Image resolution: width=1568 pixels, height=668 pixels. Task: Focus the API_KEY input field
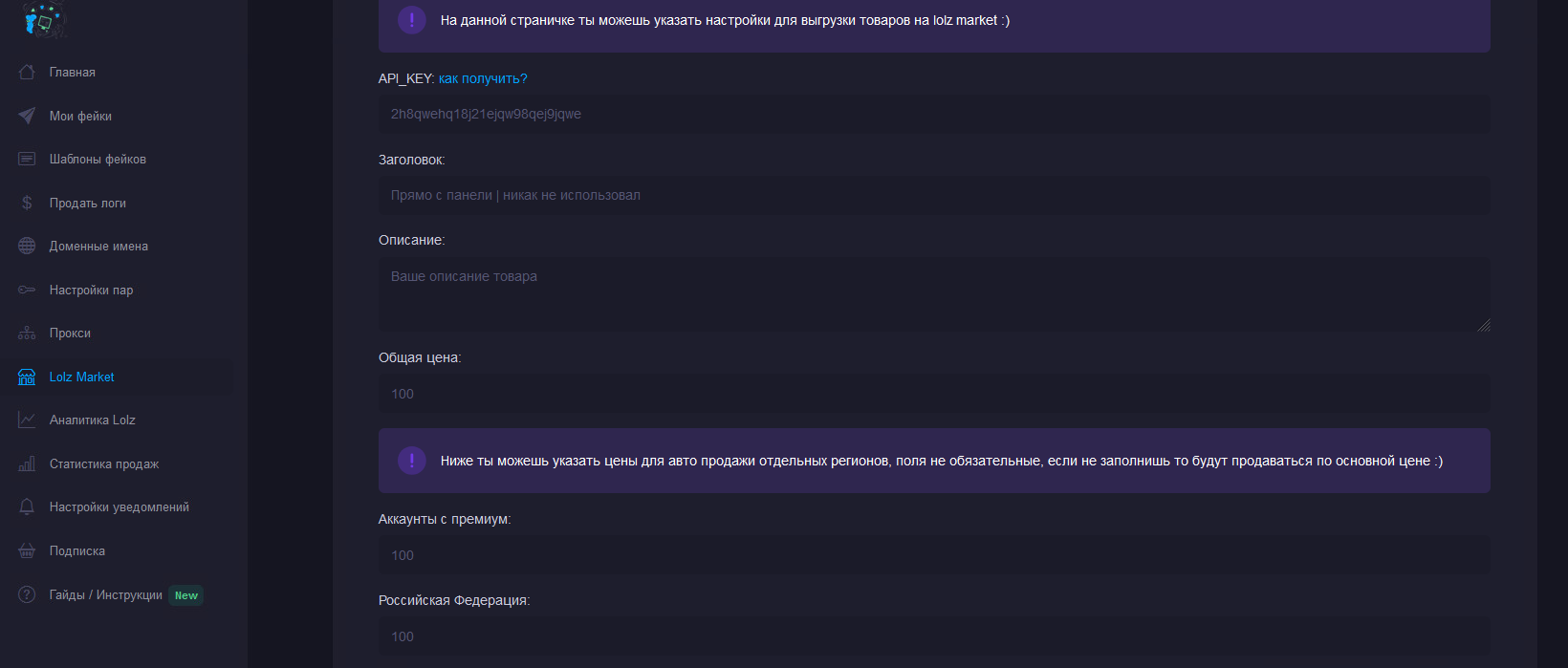tap(933, 115)
